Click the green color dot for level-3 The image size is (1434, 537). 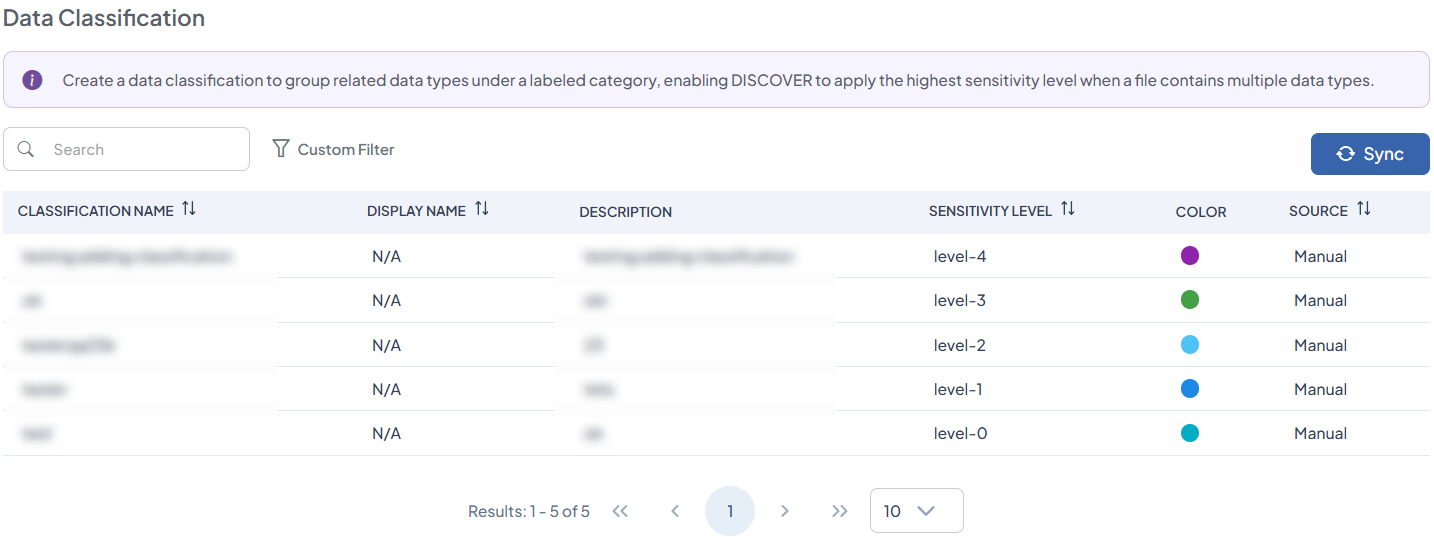pos(1189,300)
